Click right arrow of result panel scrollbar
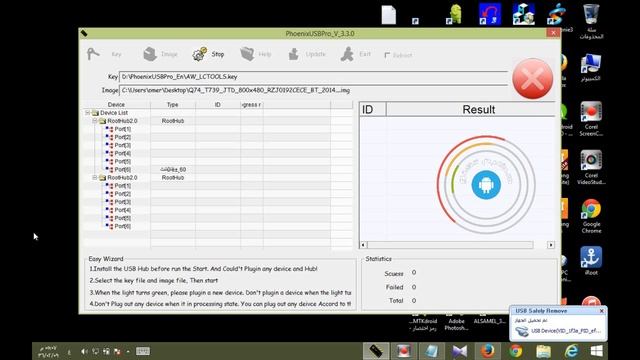The height and width of the screenshot is (360, 640). pos(551,245)
